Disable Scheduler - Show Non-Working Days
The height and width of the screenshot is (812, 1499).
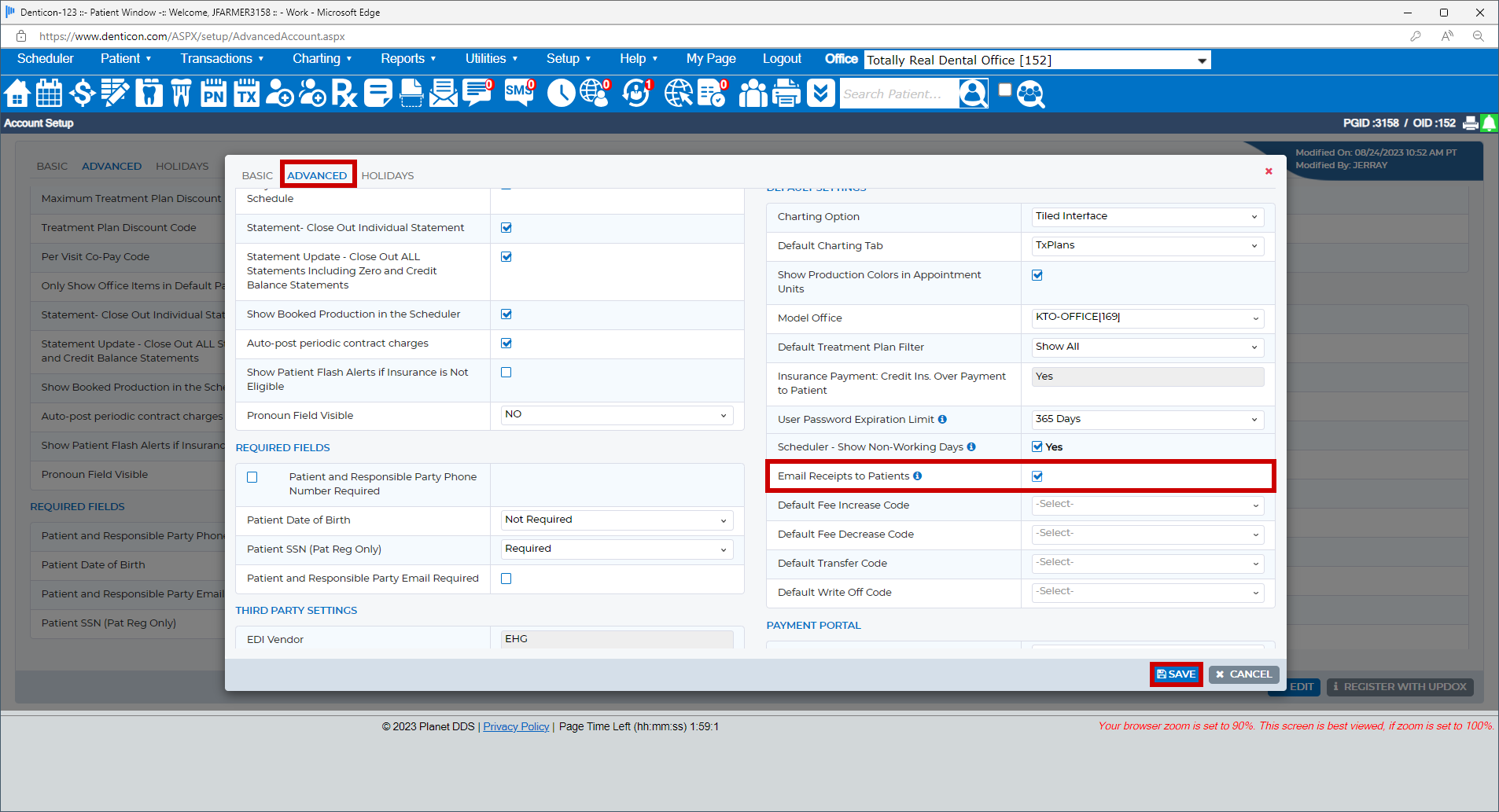(1037, 446)
